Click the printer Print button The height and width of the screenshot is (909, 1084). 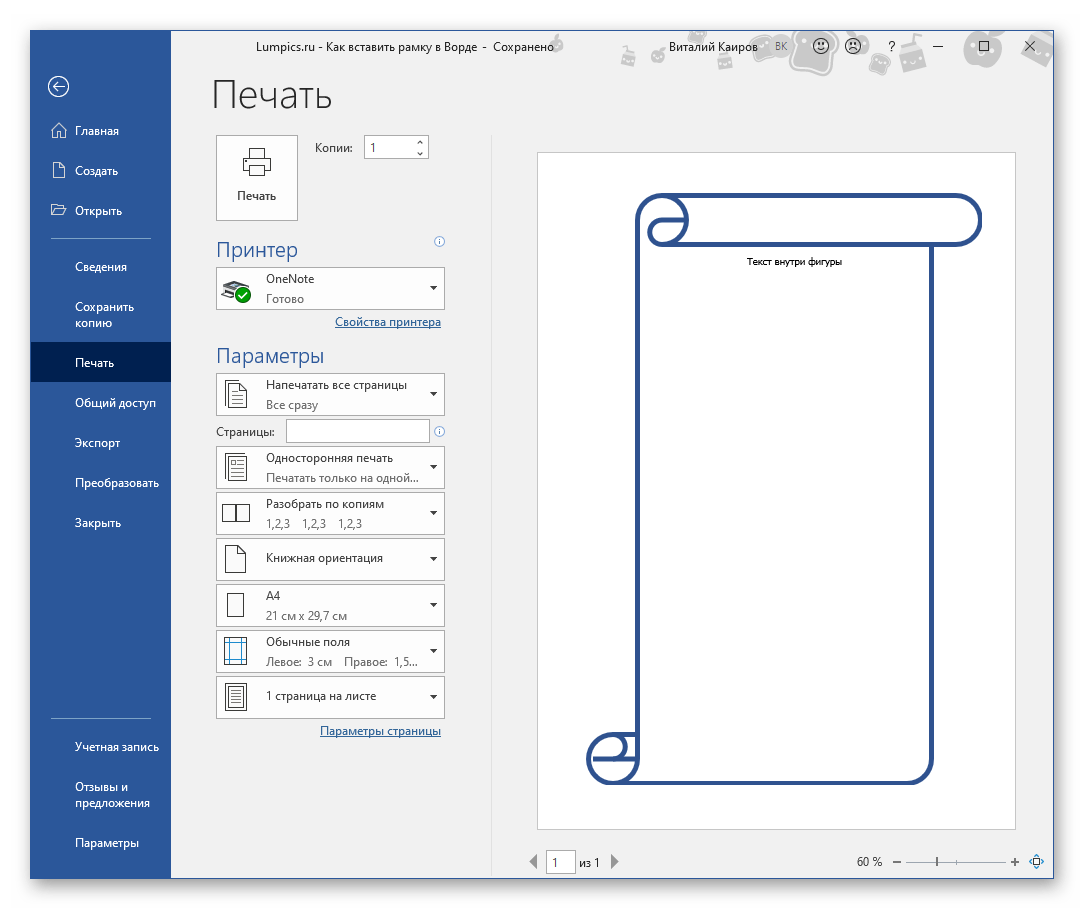257,177
